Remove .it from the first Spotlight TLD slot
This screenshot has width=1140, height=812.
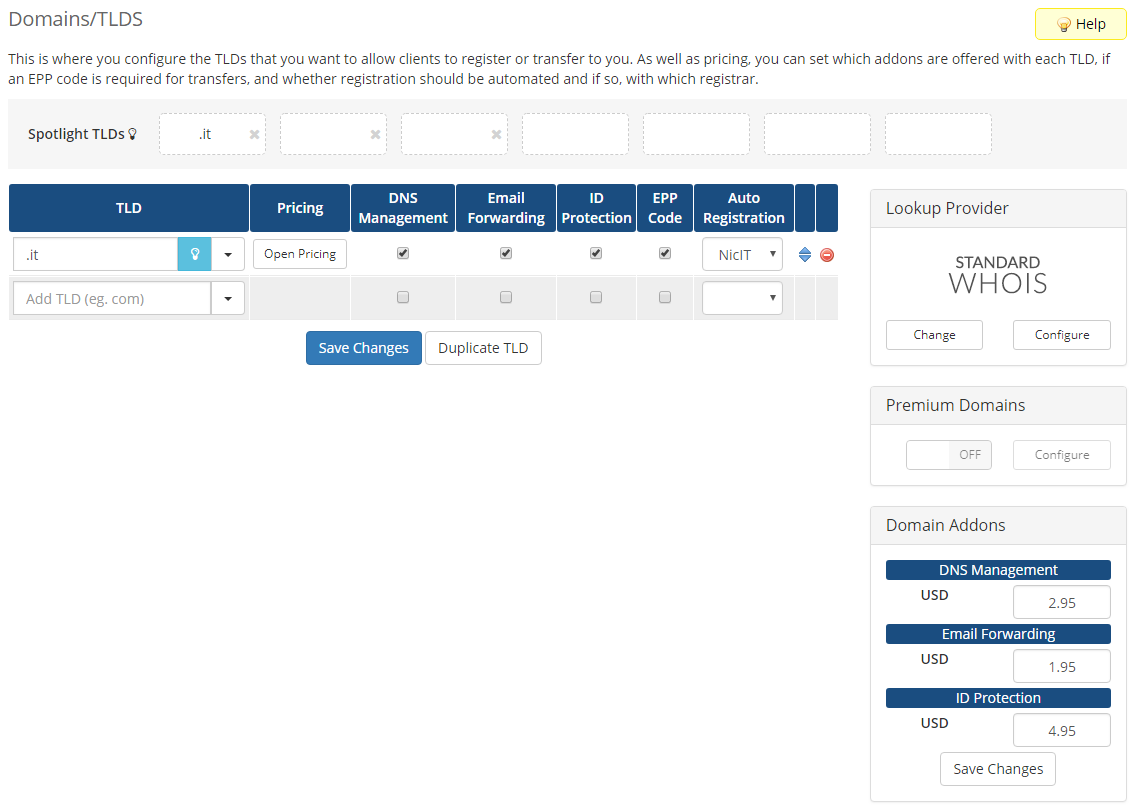click(253, 133)
